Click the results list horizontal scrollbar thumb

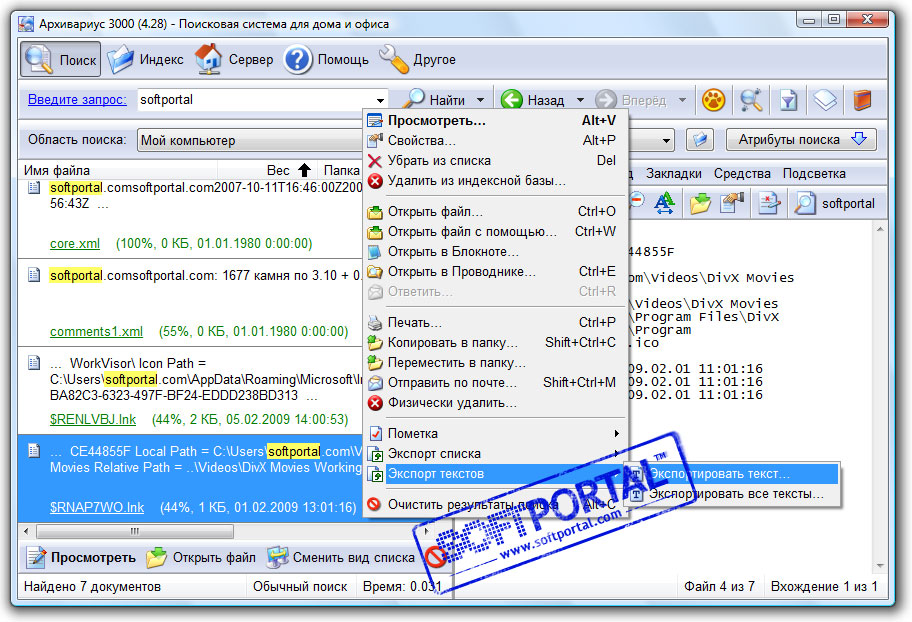(x=135, y=531)
